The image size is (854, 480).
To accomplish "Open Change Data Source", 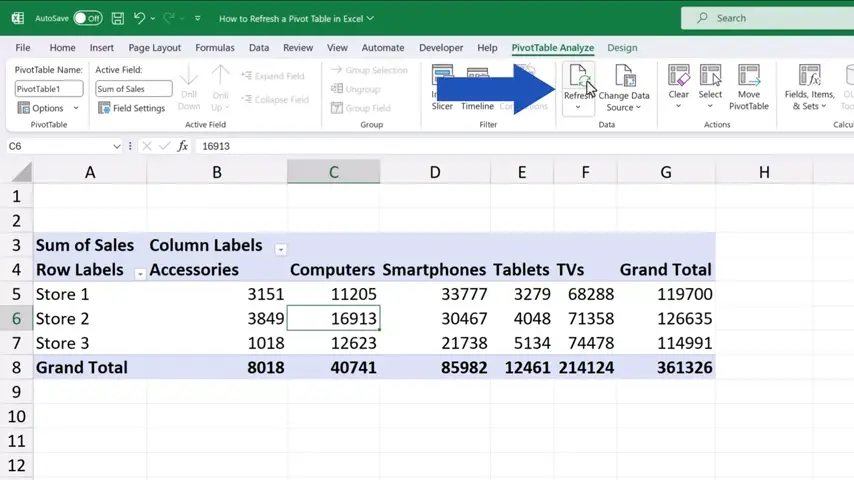I will [x=624, y=88].
